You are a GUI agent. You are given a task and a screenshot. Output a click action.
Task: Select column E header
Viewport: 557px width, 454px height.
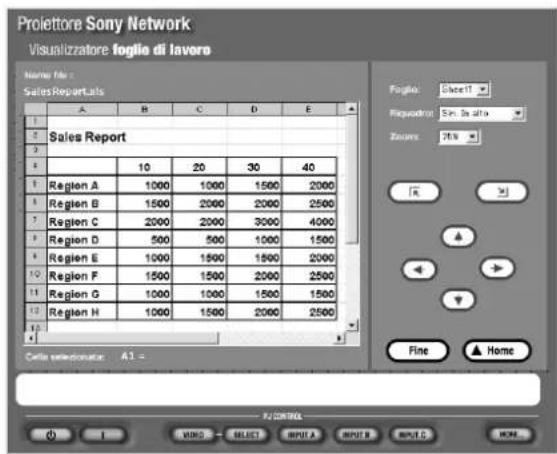(x=309, y=109)
